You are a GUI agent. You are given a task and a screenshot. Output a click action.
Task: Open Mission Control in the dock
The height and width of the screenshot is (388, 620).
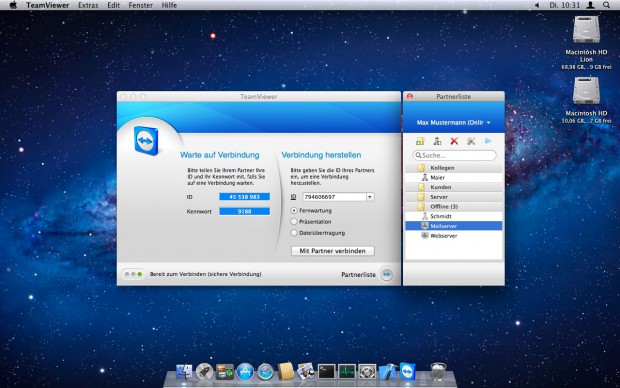point(225,372)
